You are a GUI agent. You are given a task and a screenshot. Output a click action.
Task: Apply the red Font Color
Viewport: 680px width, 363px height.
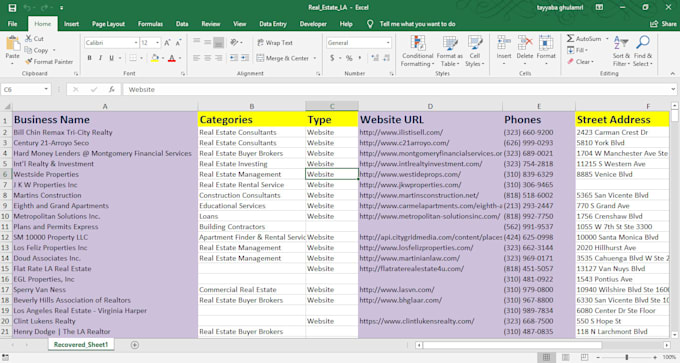[x=172, y=58]
